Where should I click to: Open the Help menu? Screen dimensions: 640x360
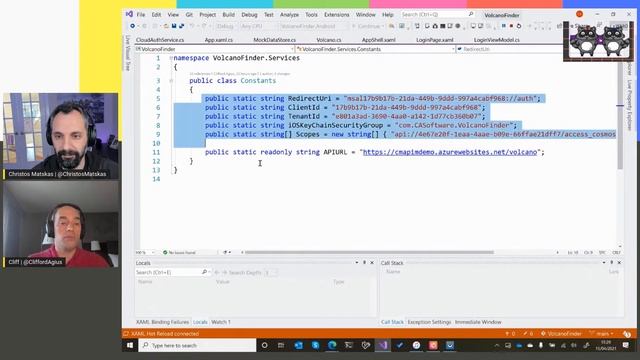388,15
